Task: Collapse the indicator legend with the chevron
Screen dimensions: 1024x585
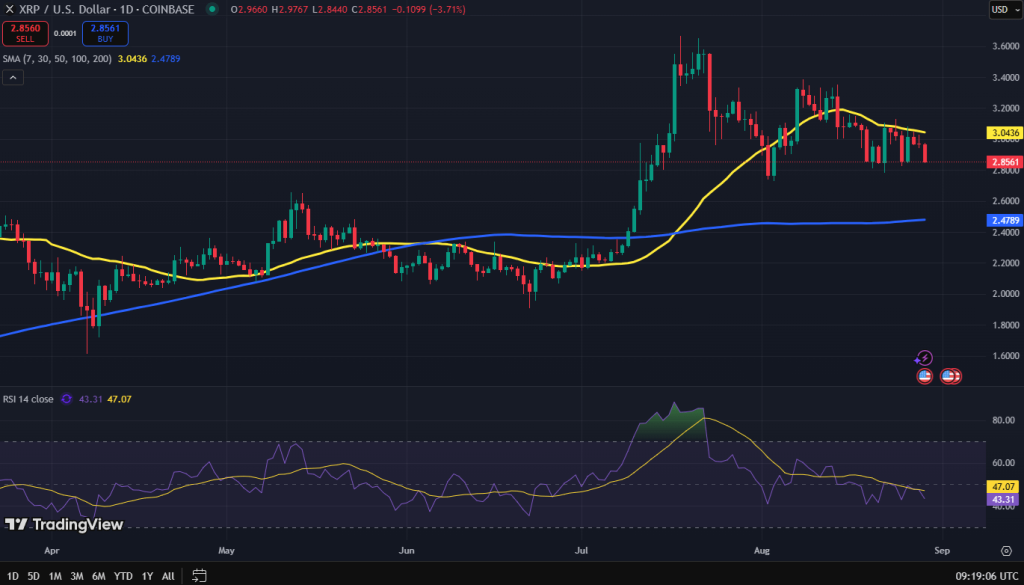Action: (13, 77)
